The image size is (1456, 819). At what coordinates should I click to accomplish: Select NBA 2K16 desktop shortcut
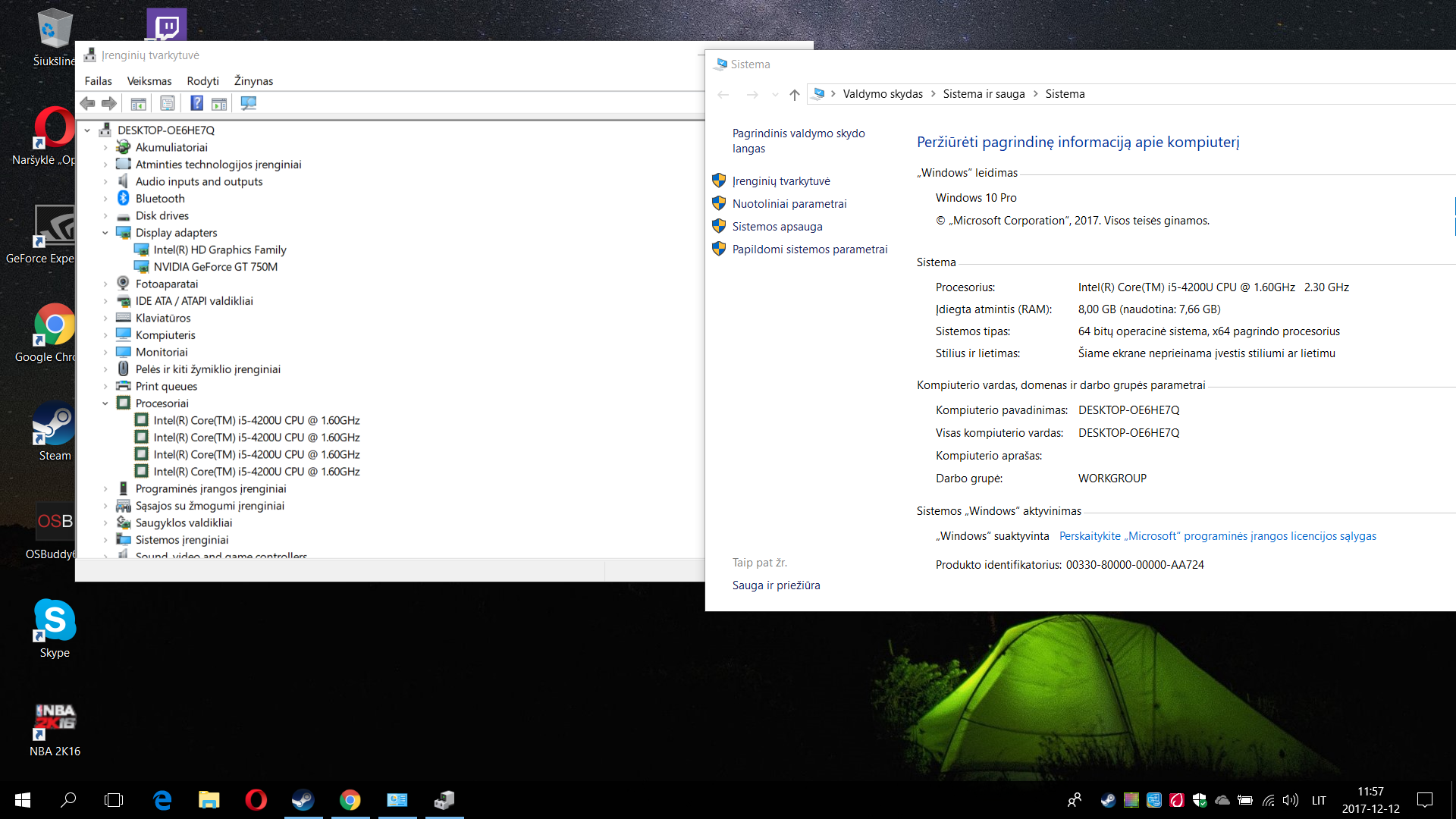click(x=55, y=728)
